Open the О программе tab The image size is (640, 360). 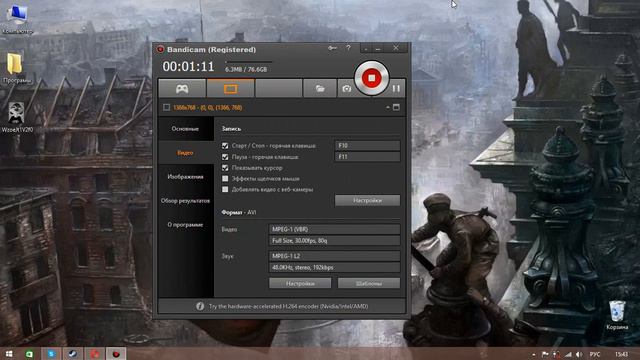click(x=185, y=225)
